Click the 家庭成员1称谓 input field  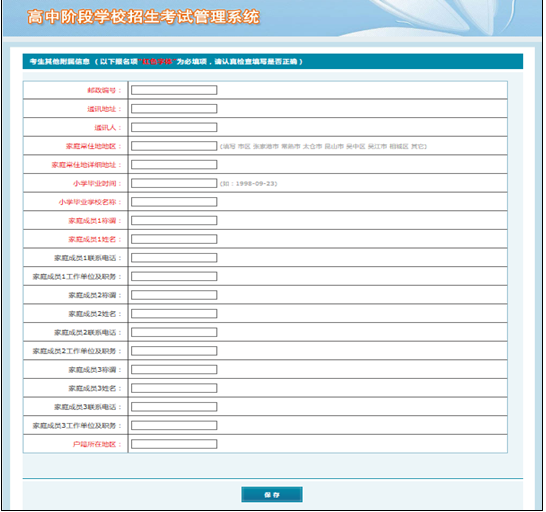(x=174, y=220)
